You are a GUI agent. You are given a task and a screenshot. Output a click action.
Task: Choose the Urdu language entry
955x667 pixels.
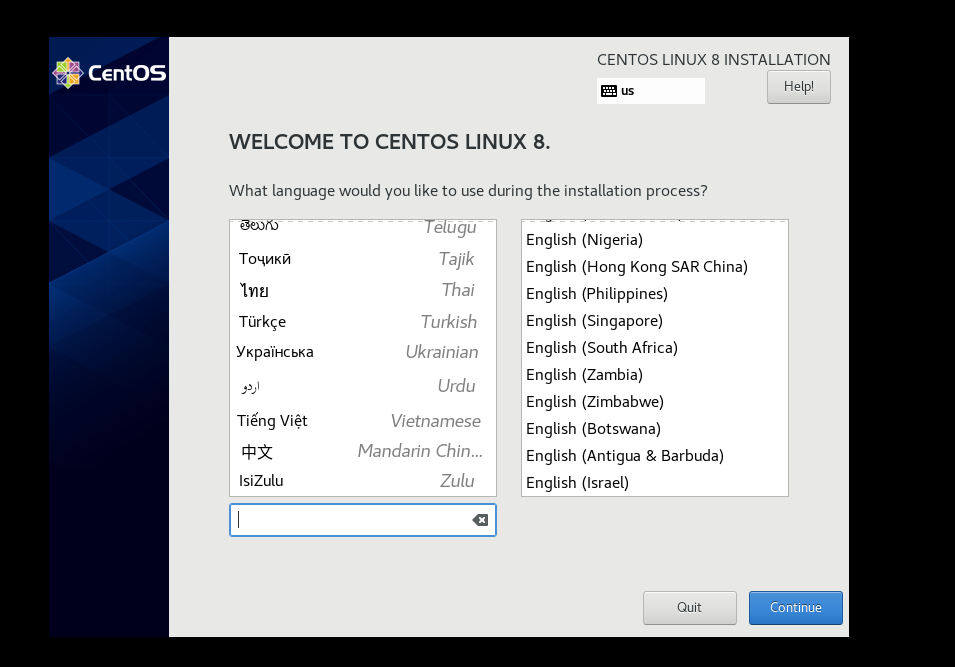[x=358, y=386]
